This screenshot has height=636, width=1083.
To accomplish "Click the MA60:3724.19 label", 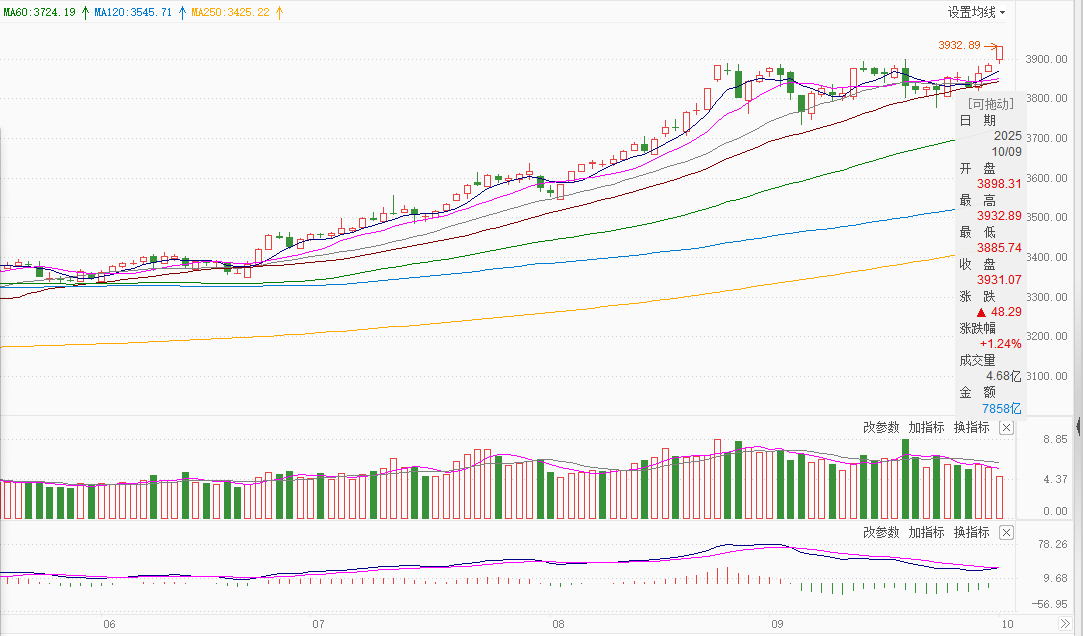I will [x=38, y=13].
